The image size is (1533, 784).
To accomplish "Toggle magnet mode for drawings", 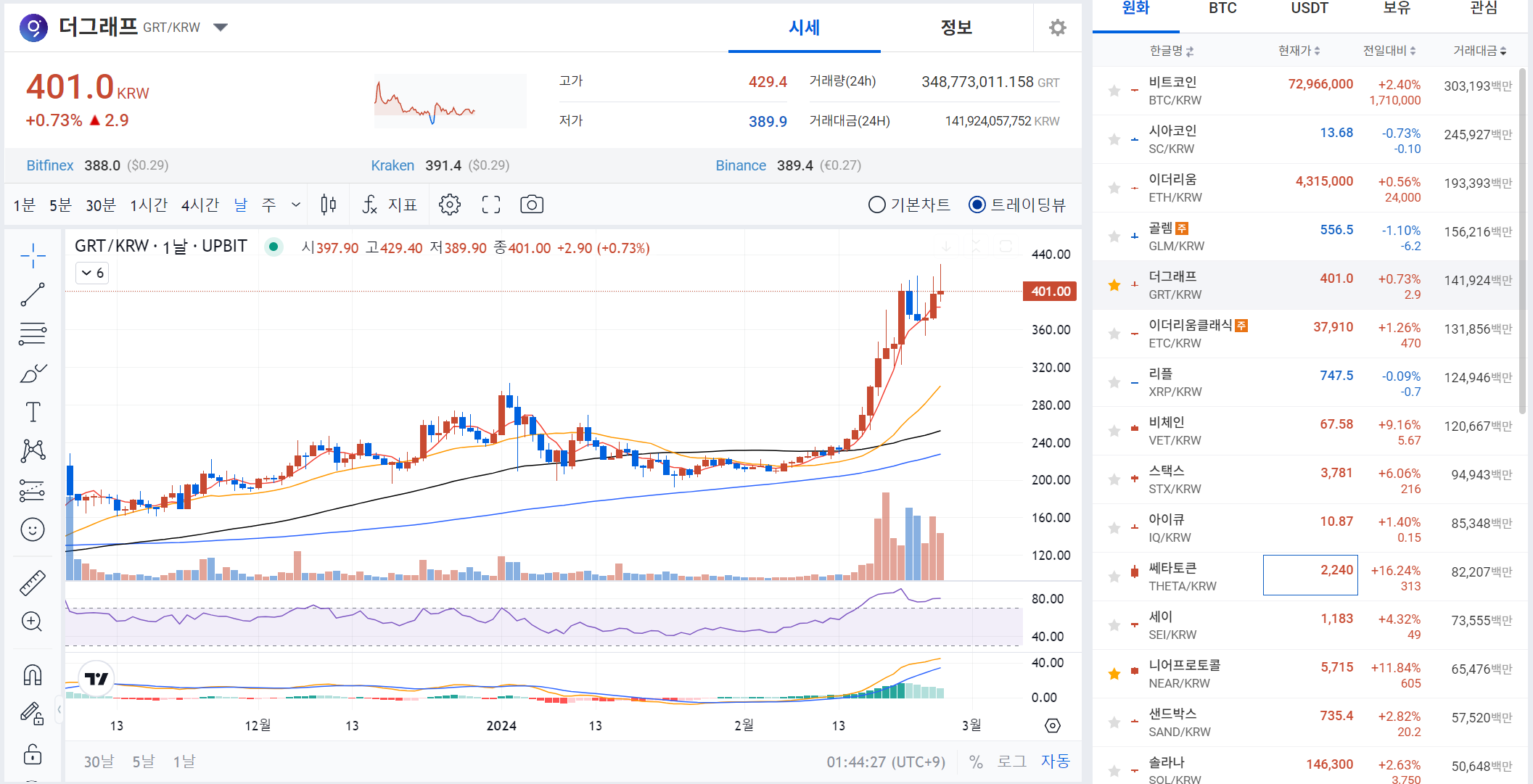I will 33,675.
